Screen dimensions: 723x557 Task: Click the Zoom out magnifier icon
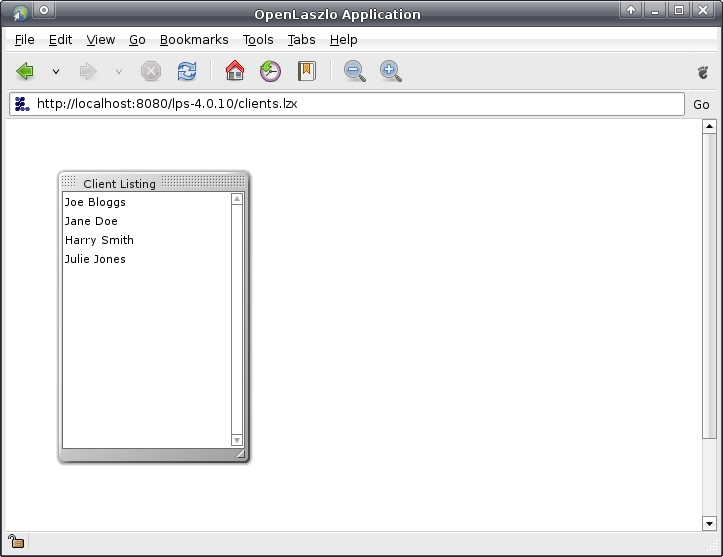(354, 71)
